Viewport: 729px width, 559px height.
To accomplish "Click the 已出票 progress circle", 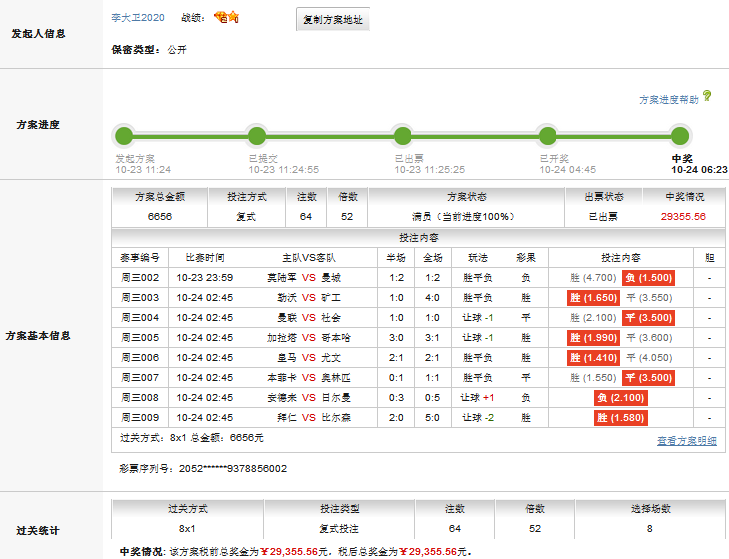I will (402, 136).
